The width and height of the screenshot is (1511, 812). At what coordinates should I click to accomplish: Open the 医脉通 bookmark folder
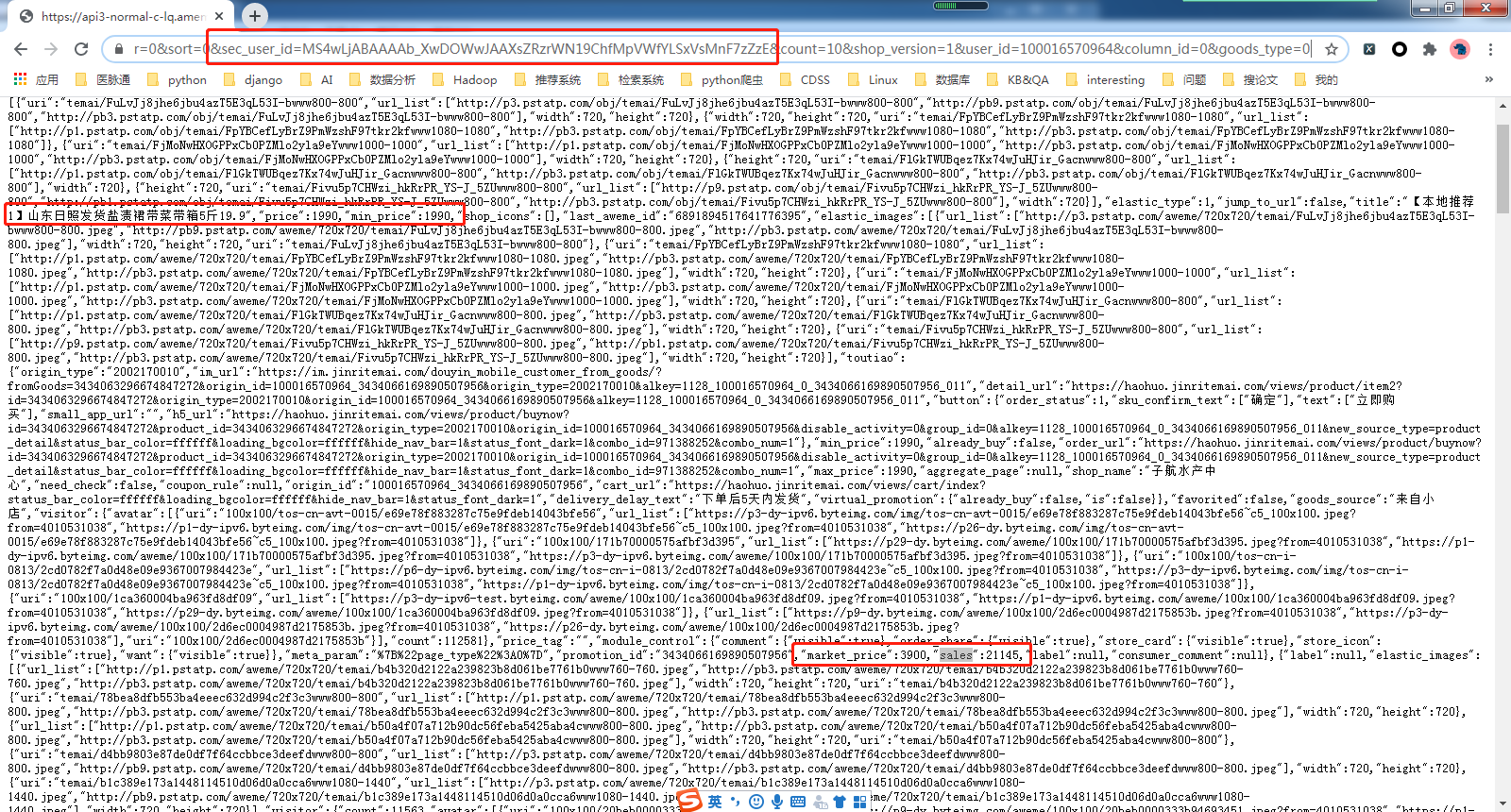point(102,80)
